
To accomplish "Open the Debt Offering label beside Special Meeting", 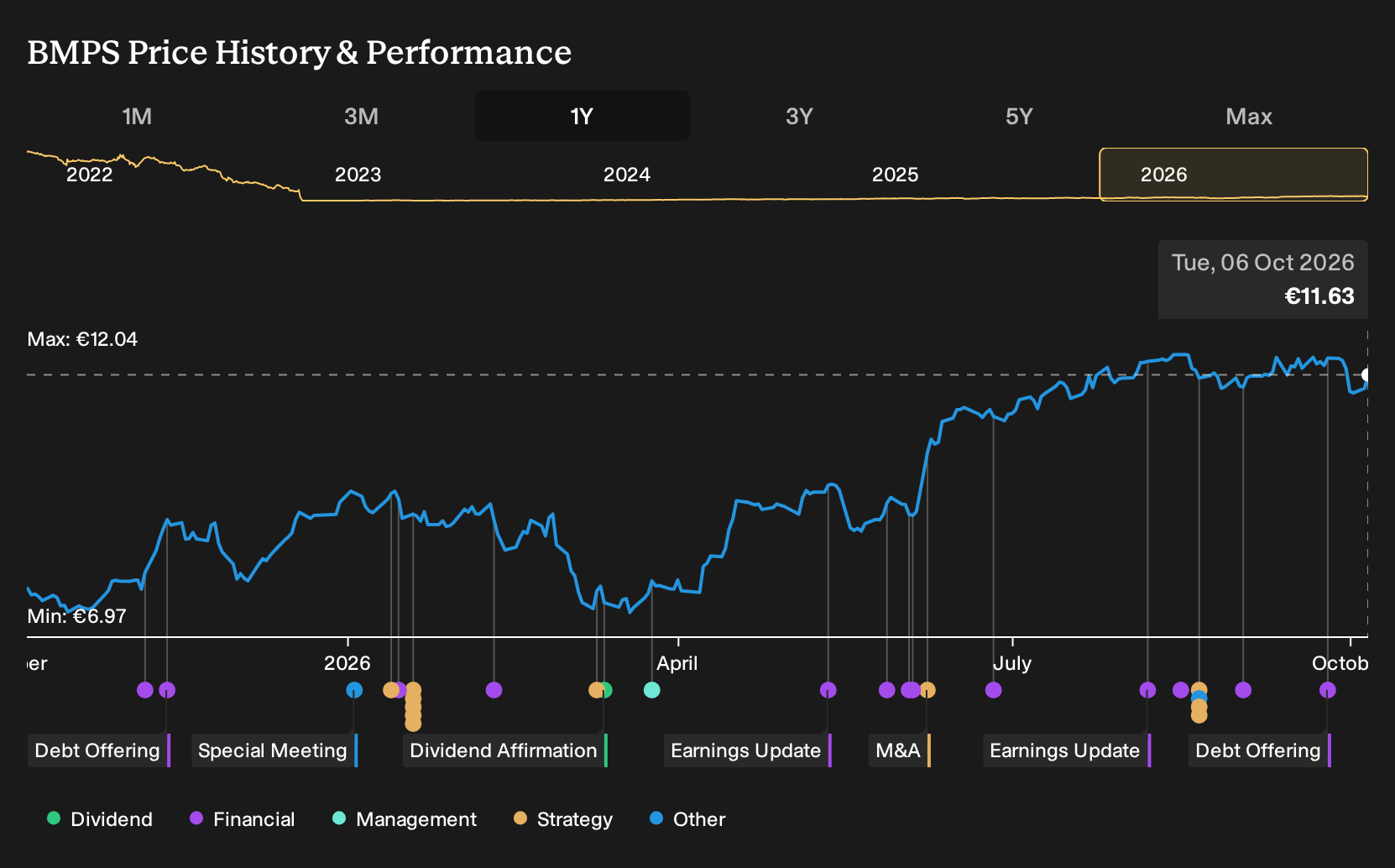I will tap(99, 750).
